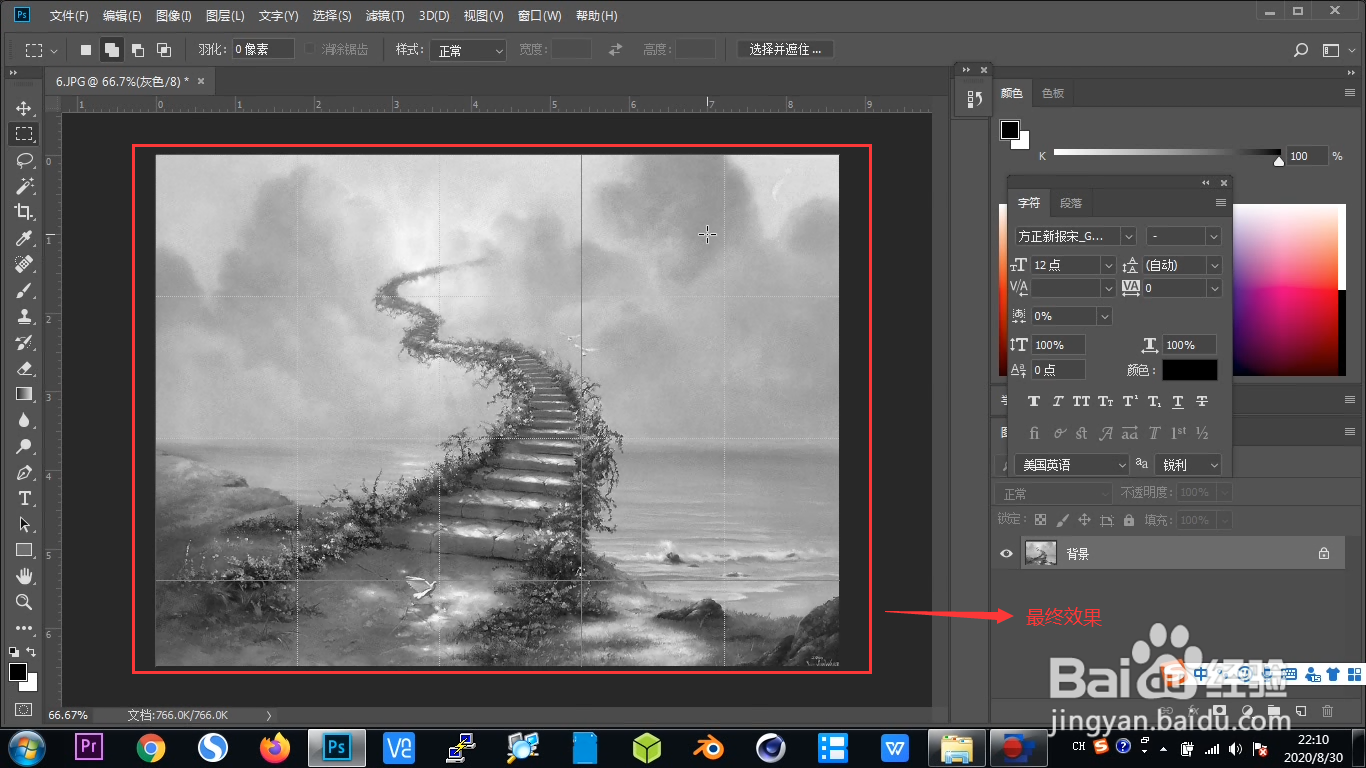Open the 图像(I) menu
Viewport: 1366px width, 768px height.
coord(174,16)
